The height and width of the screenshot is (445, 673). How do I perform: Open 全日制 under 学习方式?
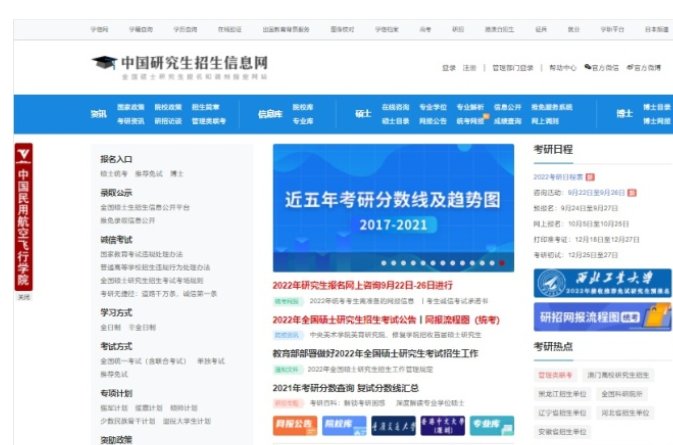click(x=111, y=327)
